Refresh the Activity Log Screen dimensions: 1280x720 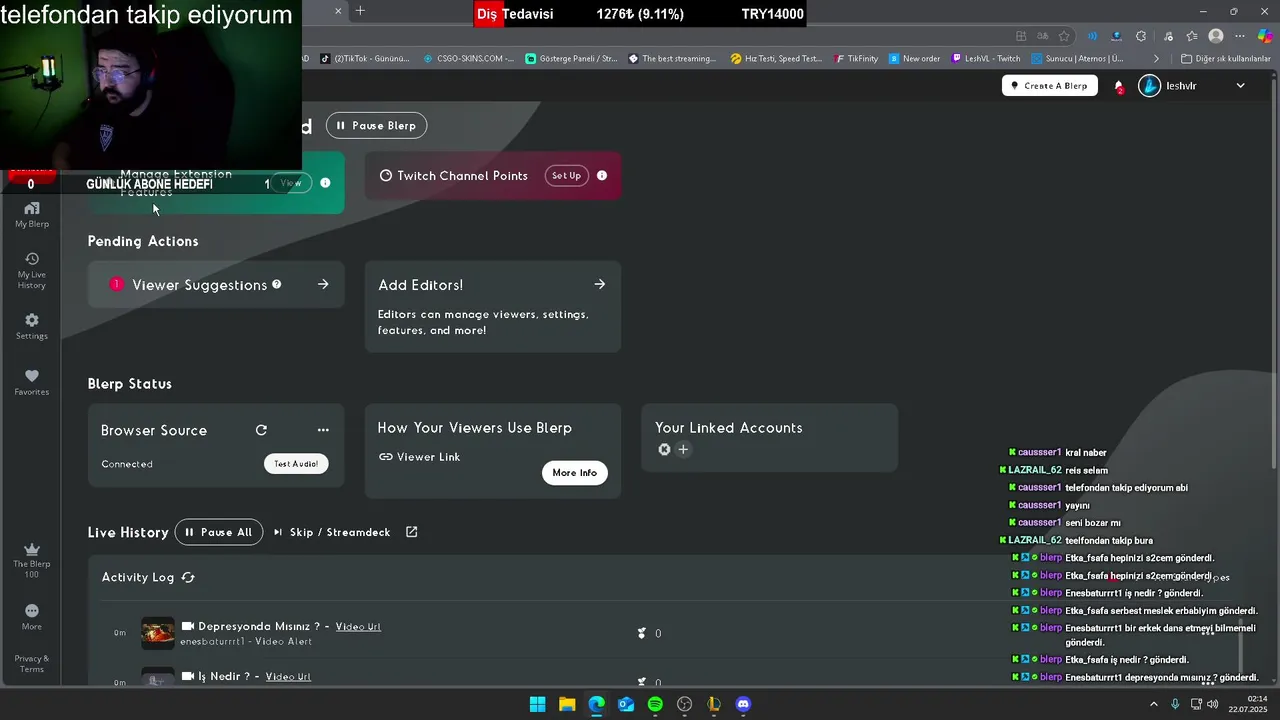click(188, 577)
